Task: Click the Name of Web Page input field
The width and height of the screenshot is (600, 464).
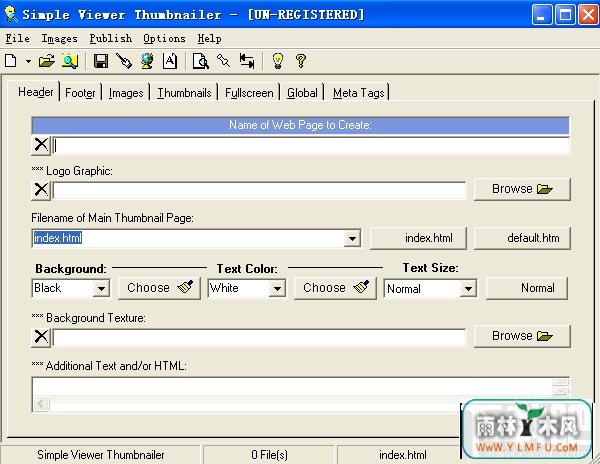Action: (x=311, y=145)
